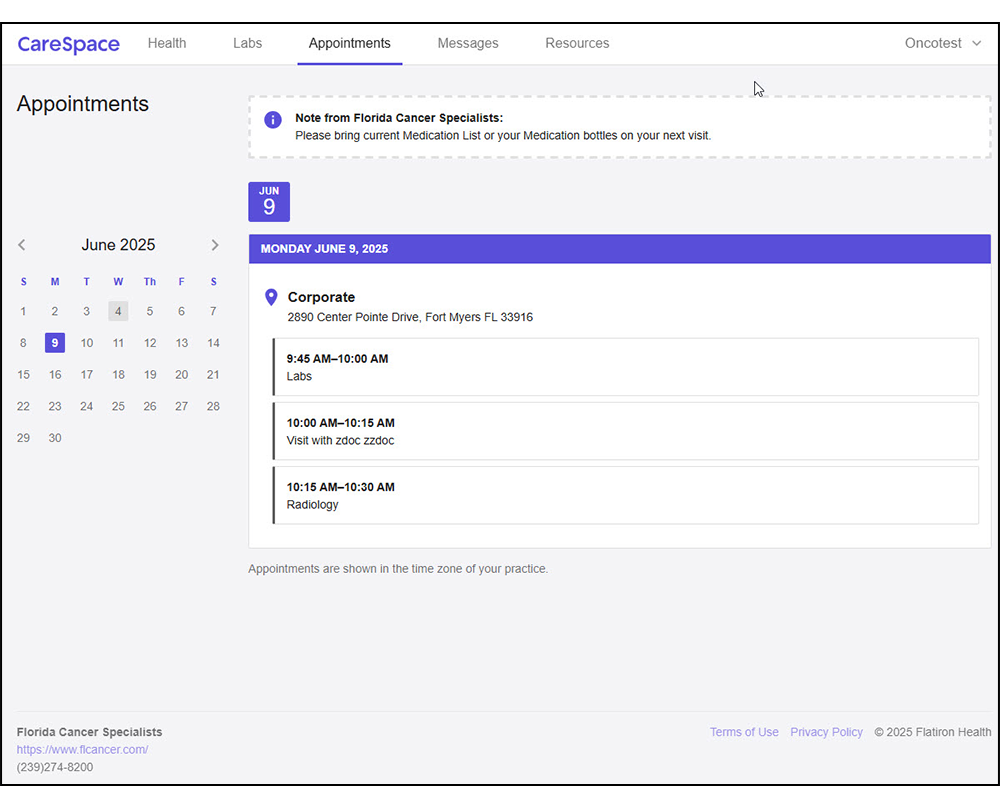Click the info icon next to the practice note
The height and width of the screenshot is (800, 1000).
pyautogui.click(x=272, y=120)
